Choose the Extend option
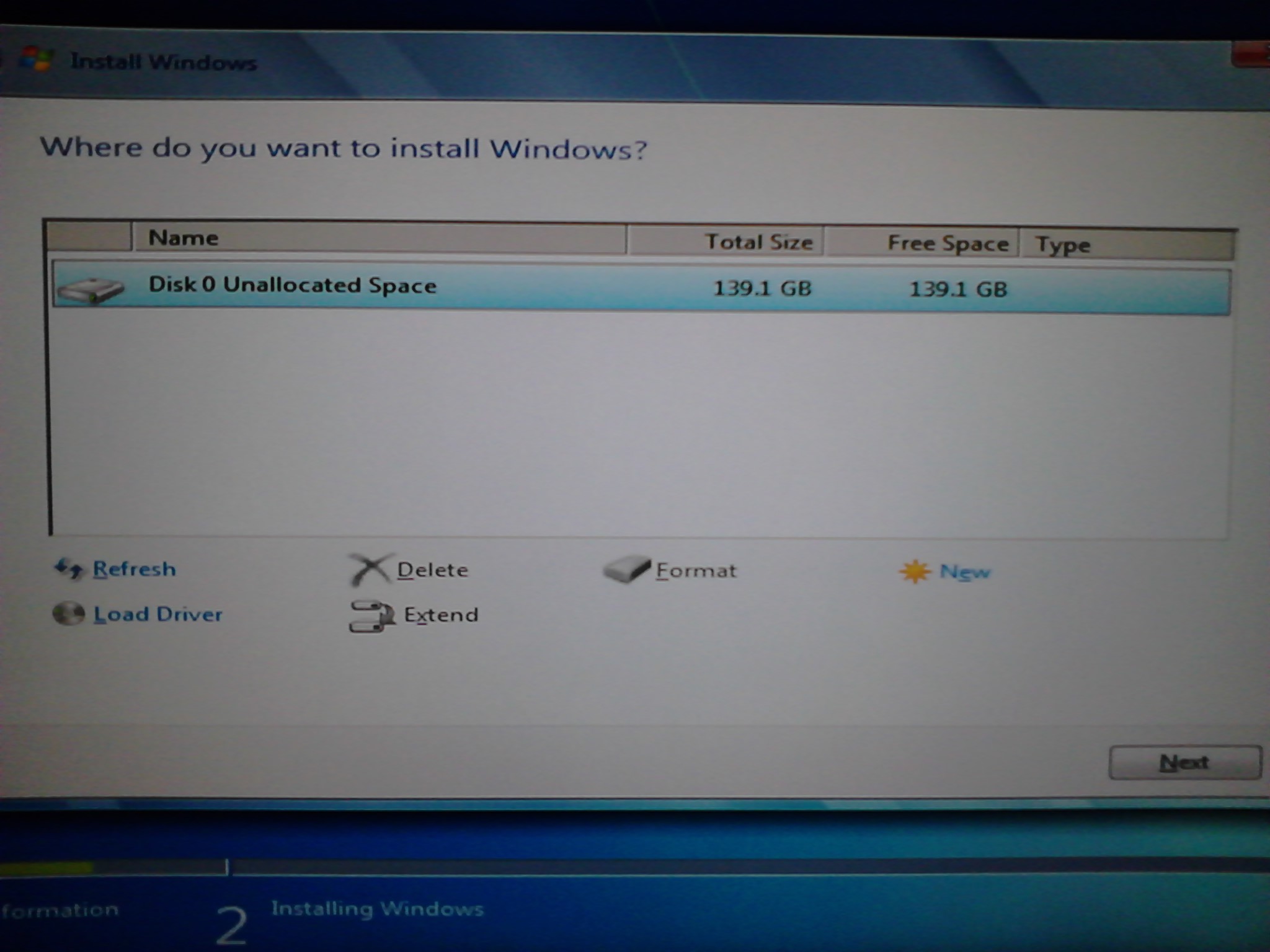This screenshot has height=952, width=1270. pyautogui.click(x=441, y=615)
